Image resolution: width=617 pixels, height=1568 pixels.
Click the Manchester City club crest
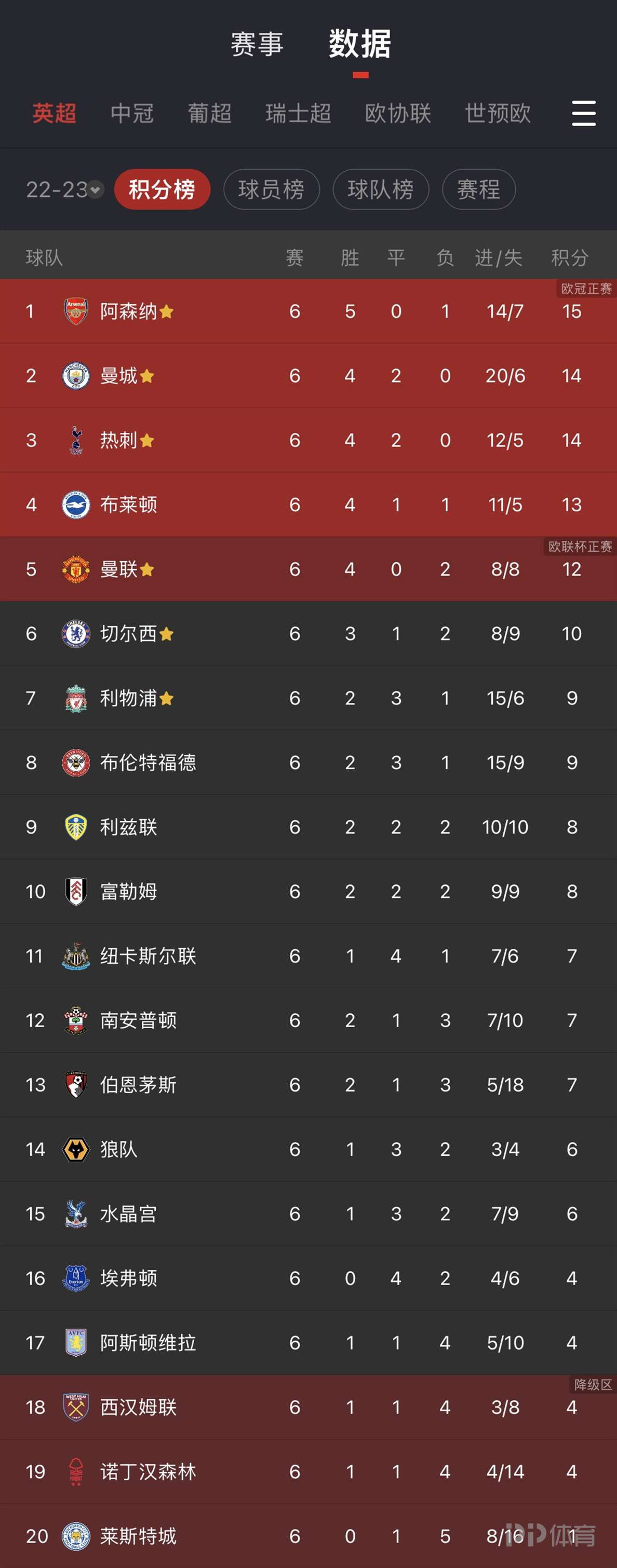point(76,376)
